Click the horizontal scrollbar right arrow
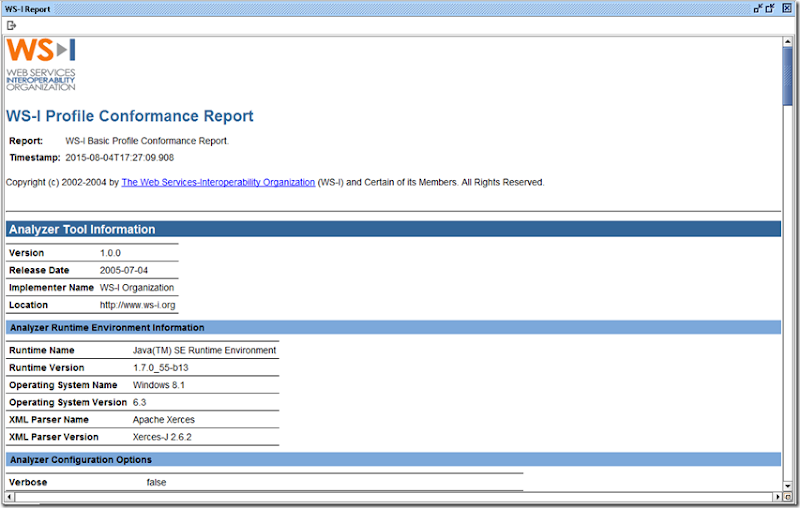Viewport: 800px width, 508px height. click(x=778, y=496)
